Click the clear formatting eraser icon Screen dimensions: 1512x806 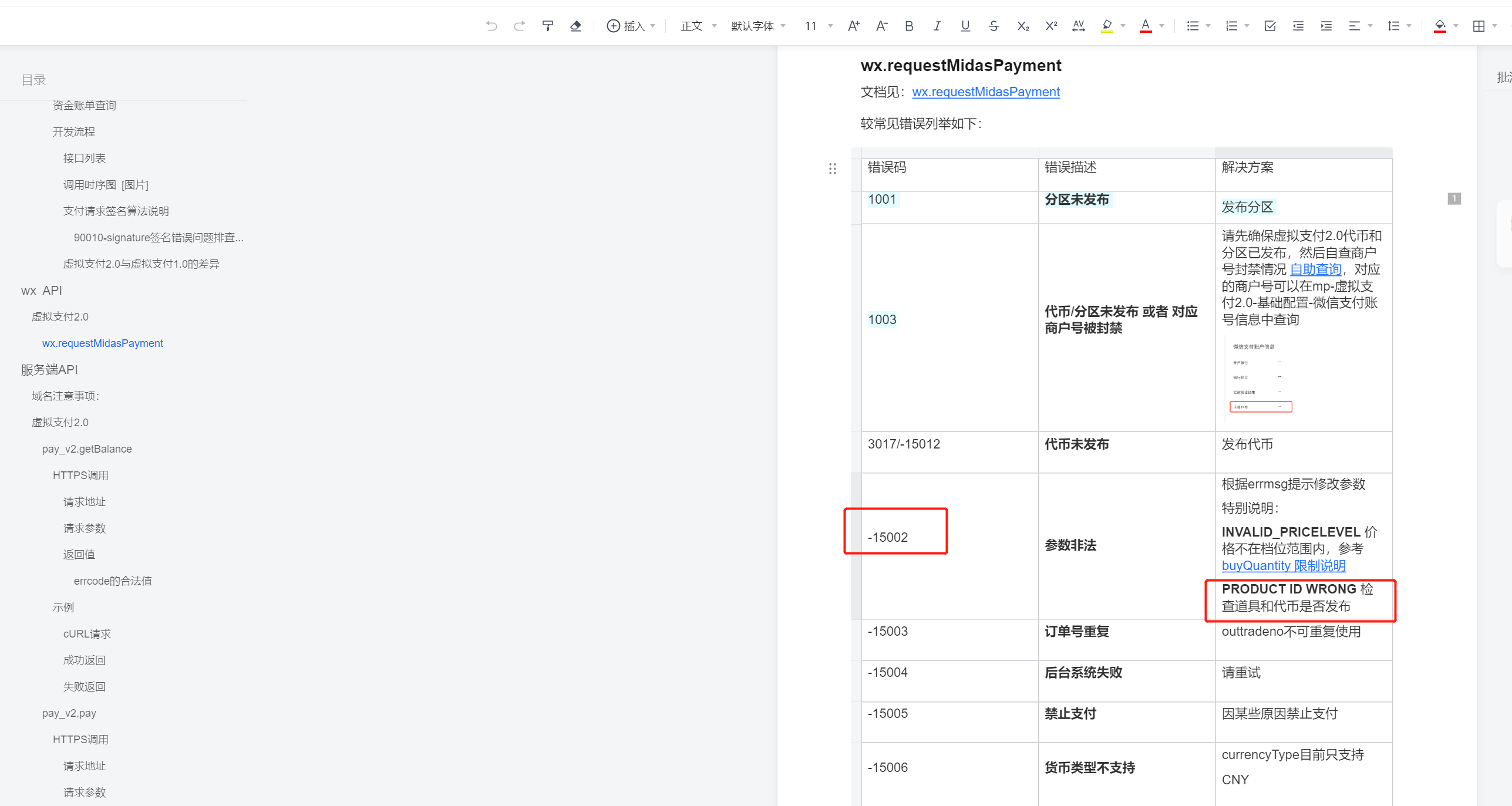(575, 26)
